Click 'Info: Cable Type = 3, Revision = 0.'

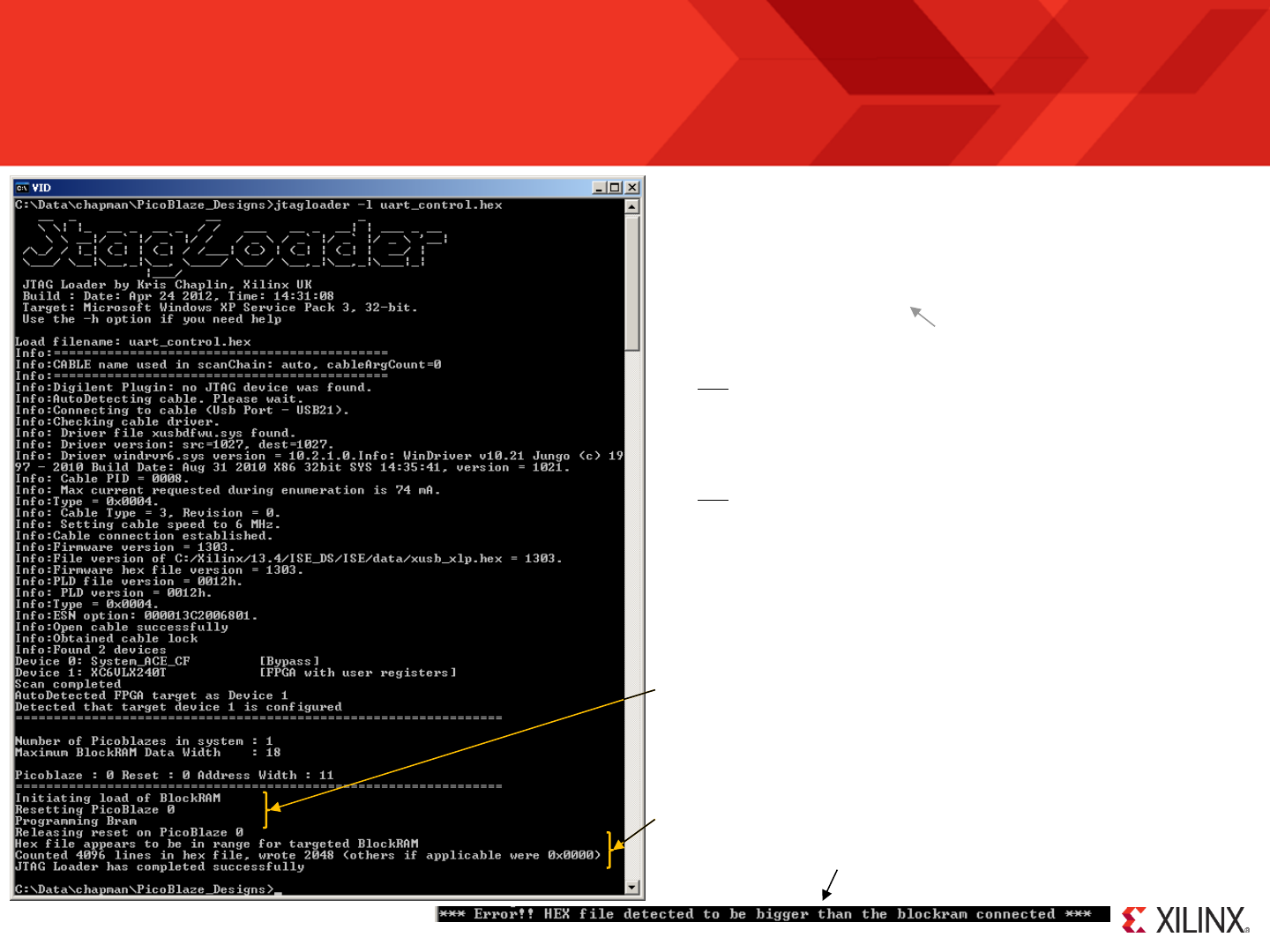pyautogui.click(x=148, y=513)
